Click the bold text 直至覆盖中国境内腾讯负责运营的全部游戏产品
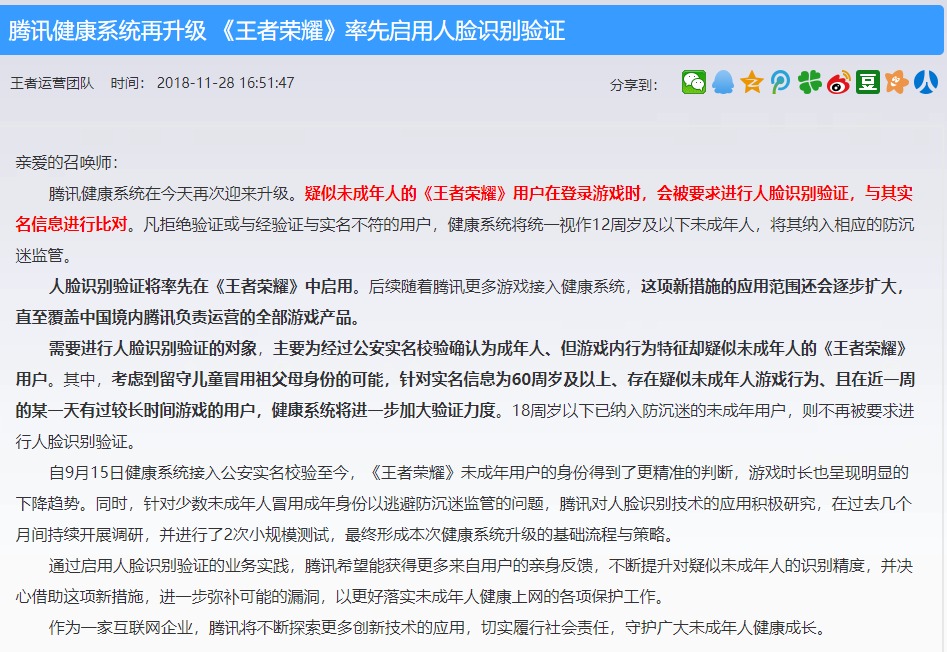The width and height of the screenshot is (947, 652). pyautogui.click(x=188, y=318)
